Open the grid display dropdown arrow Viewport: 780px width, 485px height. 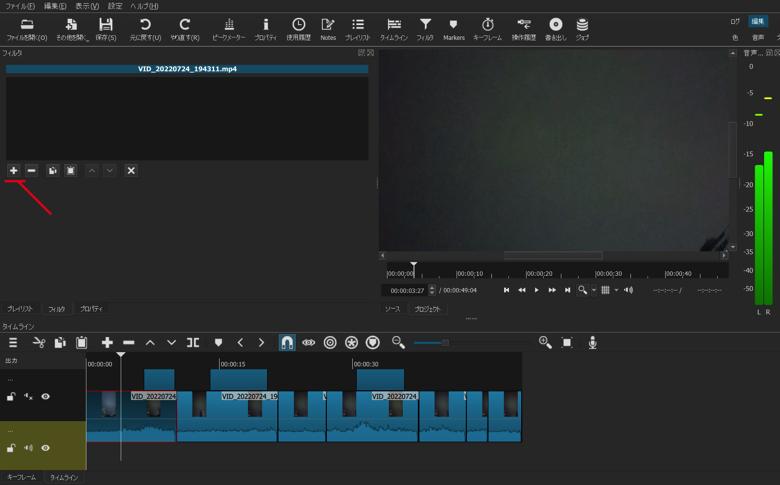[616, 290]
